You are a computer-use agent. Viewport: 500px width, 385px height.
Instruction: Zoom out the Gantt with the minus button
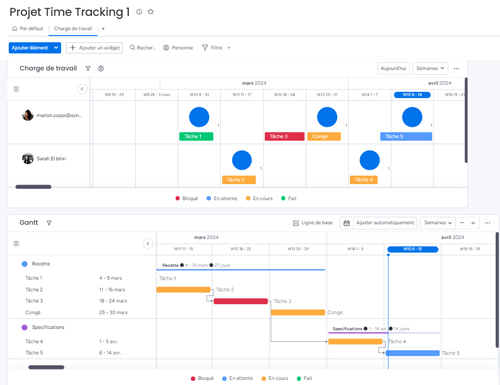(462, 223)
